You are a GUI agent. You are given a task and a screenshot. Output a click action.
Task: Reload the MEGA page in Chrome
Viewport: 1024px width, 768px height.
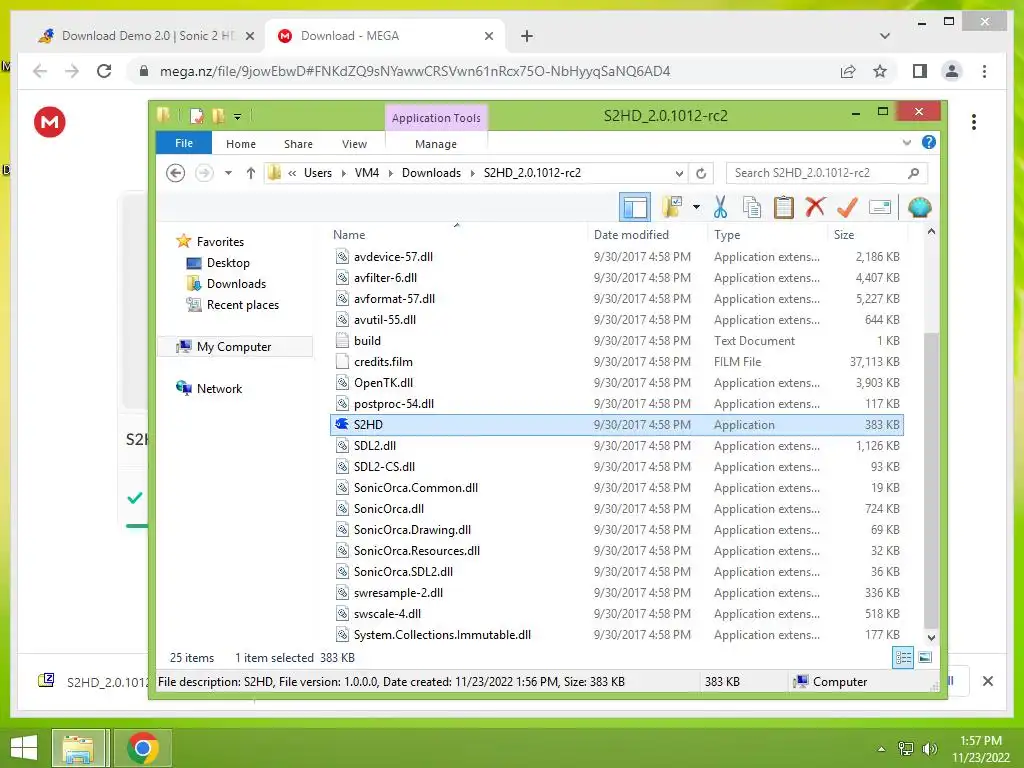(104, 71)
